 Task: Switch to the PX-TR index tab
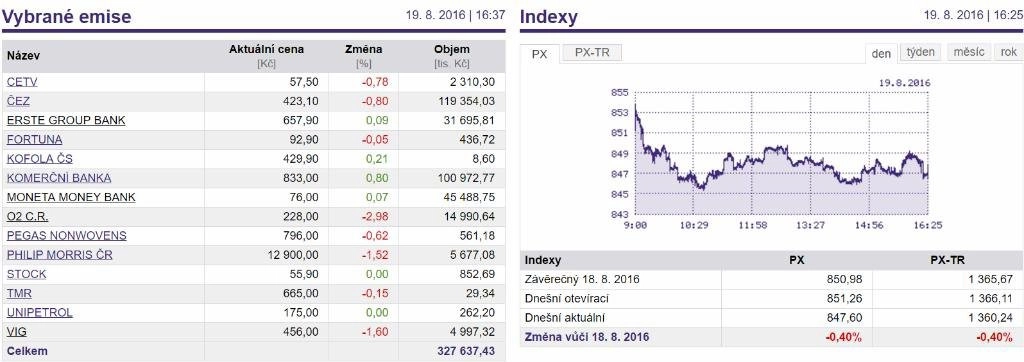pyautogui.click(x=592, y=53)
